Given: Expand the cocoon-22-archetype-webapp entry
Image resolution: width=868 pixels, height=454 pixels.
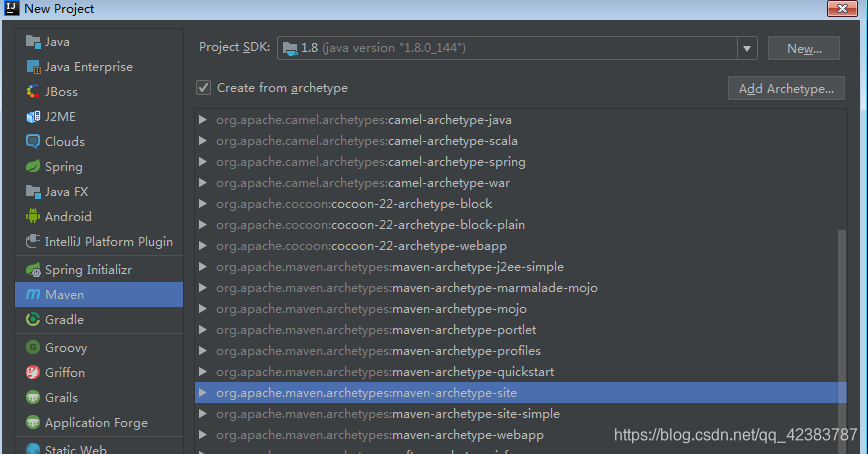Looking at the screenshot, I should pyautogui.click(x=203, y=246).
